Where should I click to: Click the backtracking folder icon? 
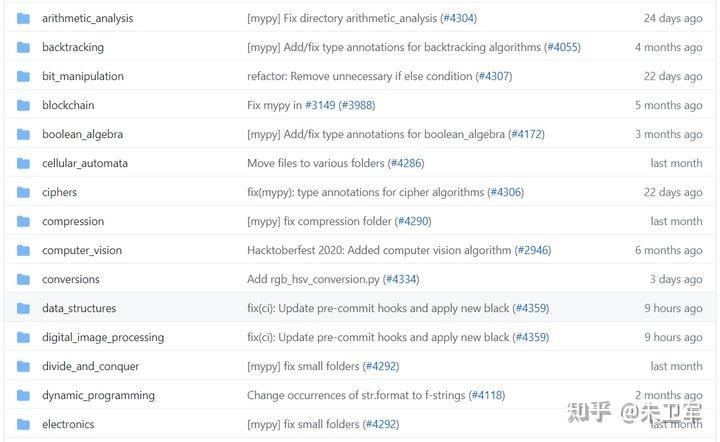[23, 47]
